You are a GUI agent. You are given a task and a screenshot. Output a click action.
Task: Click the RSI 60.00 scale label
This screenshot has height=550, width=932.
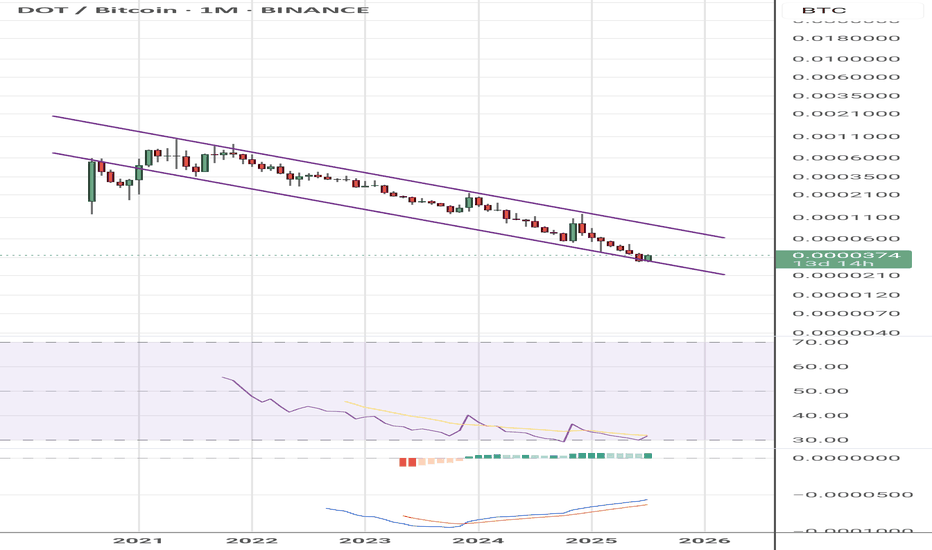[x=821, y=367]
